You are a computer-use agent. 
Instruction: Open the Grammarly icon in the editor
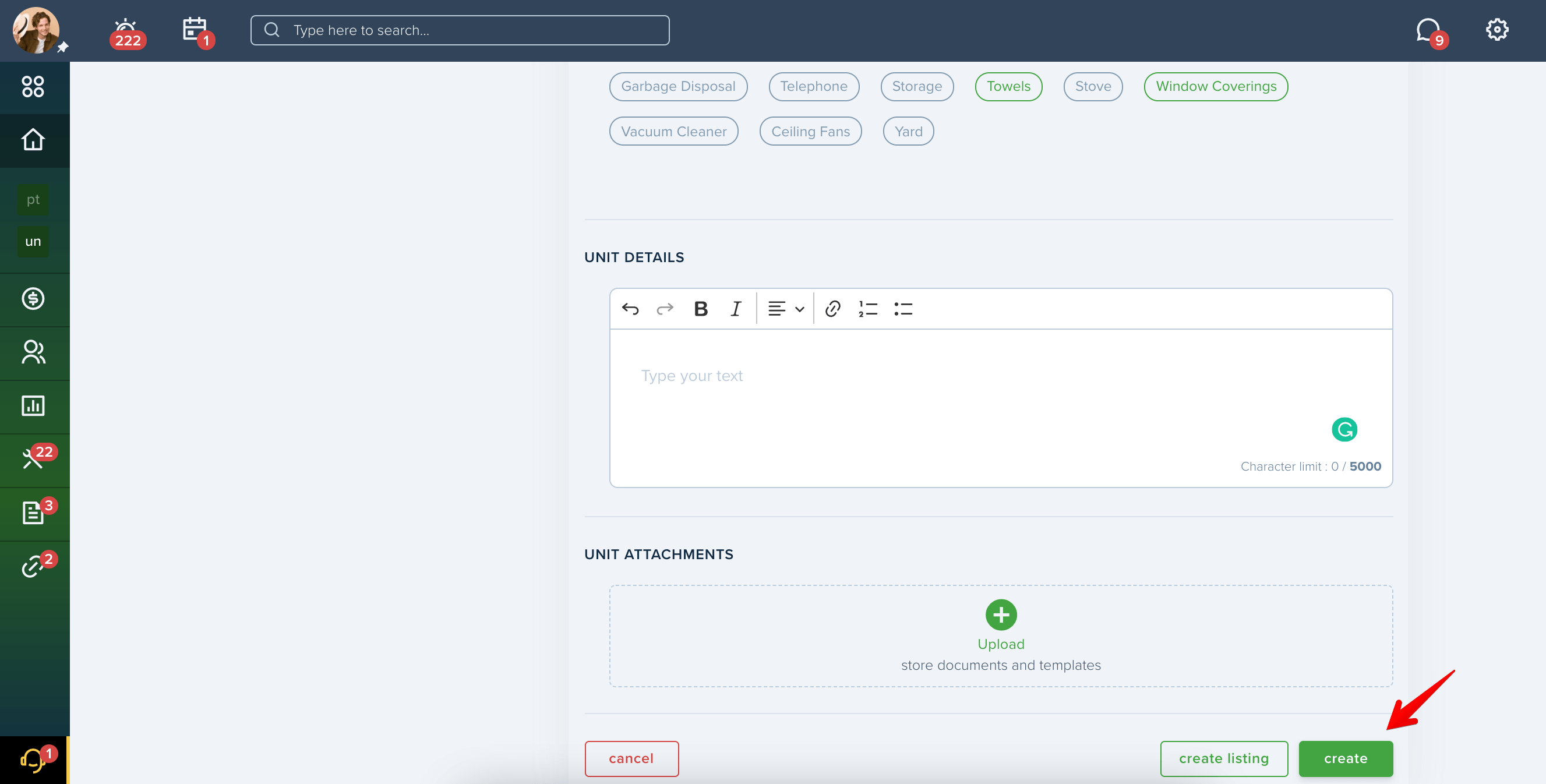1344,430
